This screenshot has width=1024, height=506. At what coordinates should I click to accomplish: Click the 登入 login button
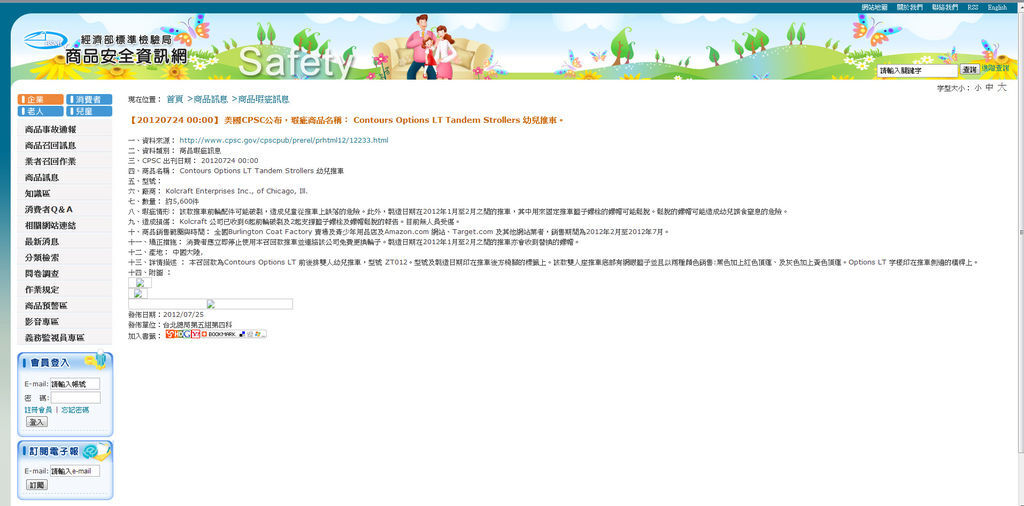pos(37,422)
